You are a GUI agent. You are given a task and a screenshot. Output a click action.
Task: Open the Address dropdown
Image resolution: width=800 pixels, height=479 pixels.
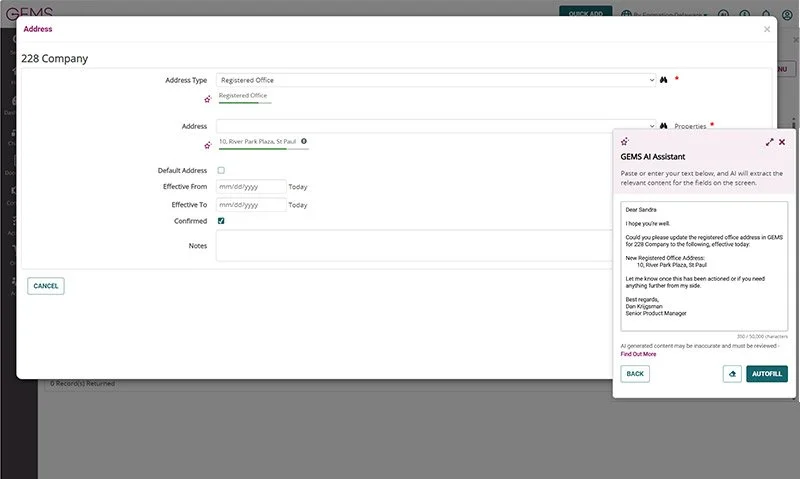[436, 126]
